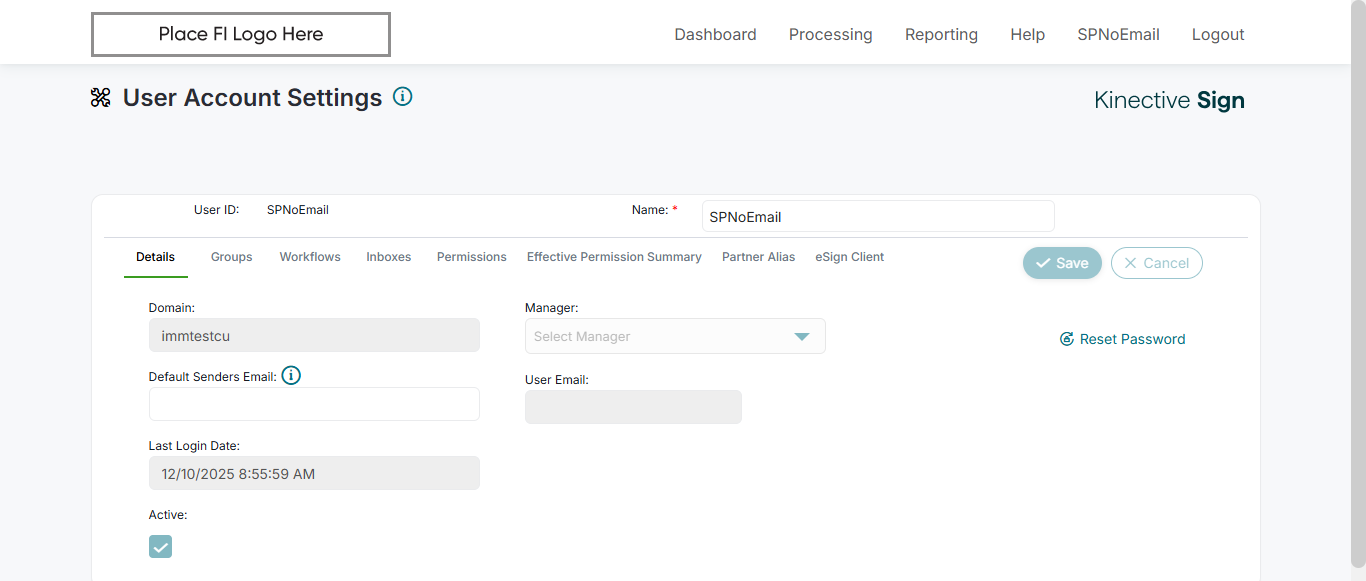Image resolution: width=1366 pixels, height=581 pixels.
Task: Click the Cancel button
Action: click(x=1156, y=263)
